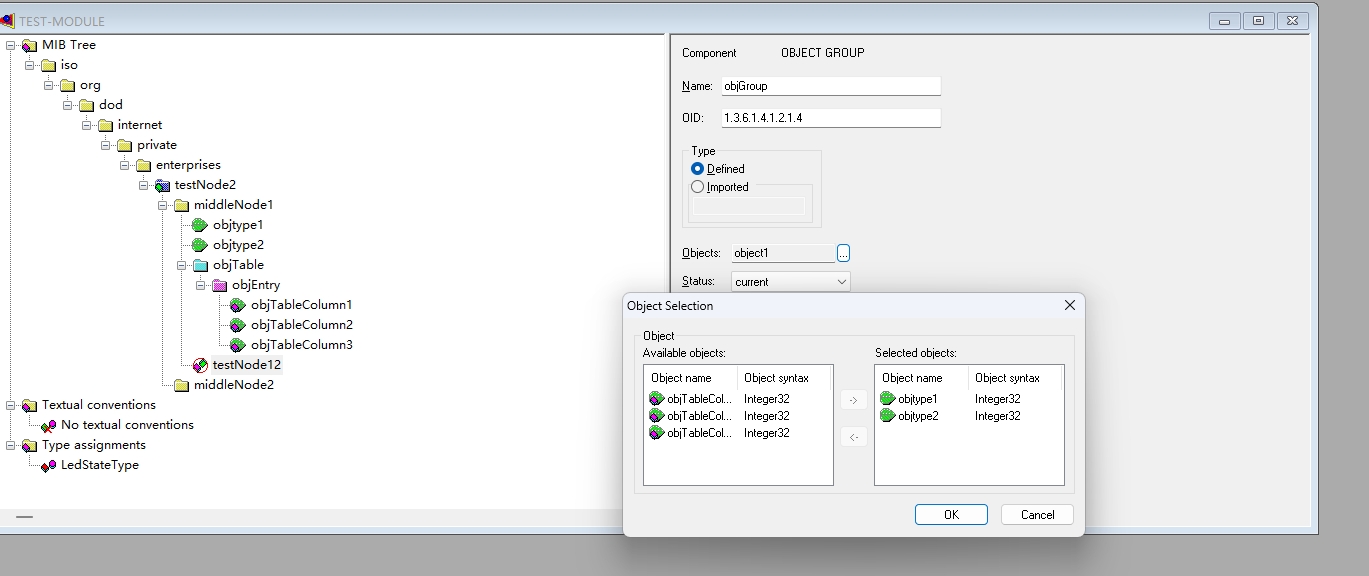Click the -> add object arrow button
Image resolution: width=1369 pixels, height=576 pixels.
[853, 400]
